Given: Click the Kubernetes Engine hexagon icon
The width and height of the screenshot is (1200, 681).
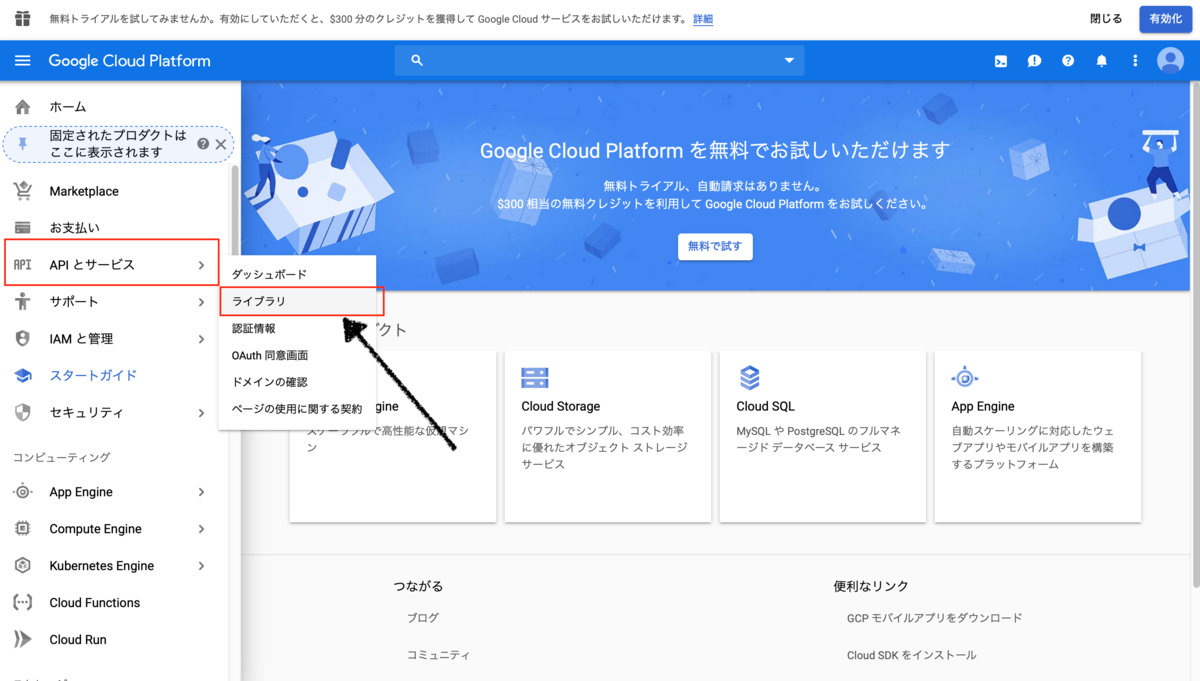Looking at the screenshot, I should click(22, 566).
